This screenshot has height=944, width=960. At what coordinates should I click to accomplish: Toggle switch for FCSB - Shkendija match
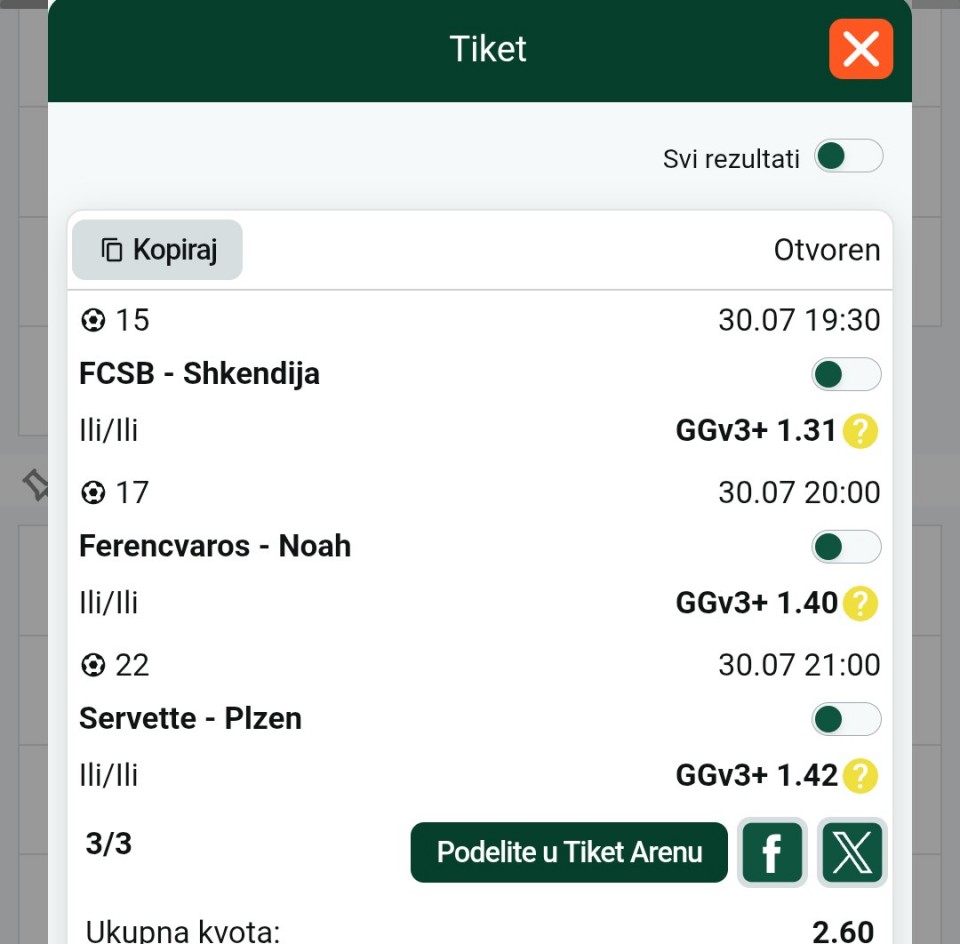pos(846,374)
